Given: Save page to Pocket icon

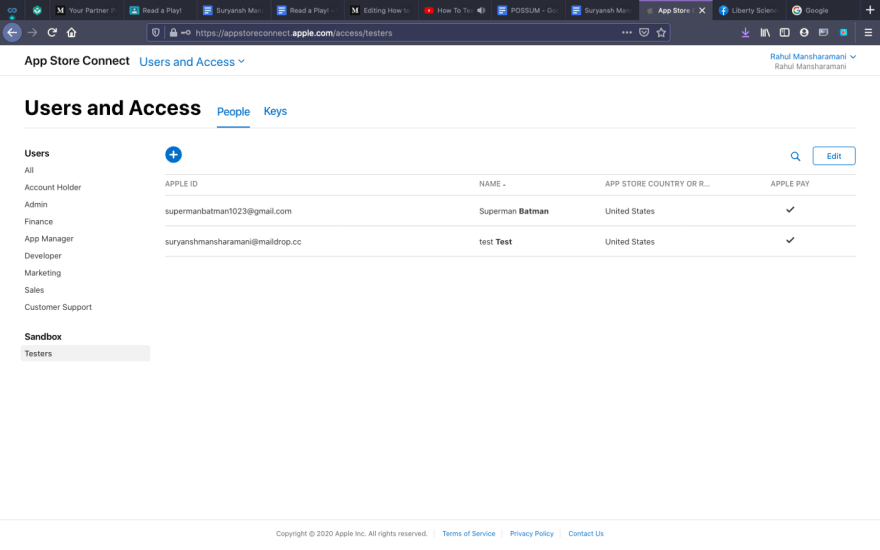Looking at the screenshot, I should coord(644,33).
